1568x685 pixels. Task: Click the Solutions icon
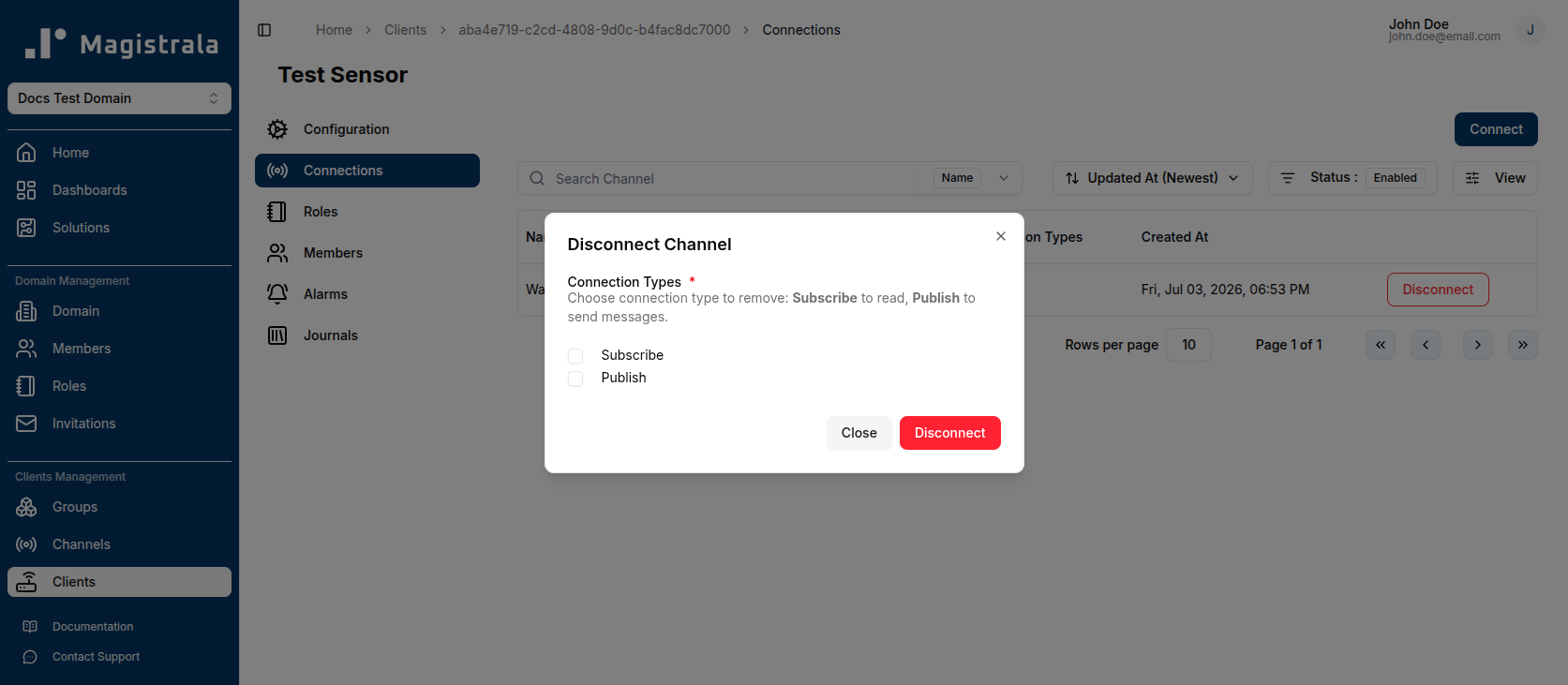[x=26, y=228]
